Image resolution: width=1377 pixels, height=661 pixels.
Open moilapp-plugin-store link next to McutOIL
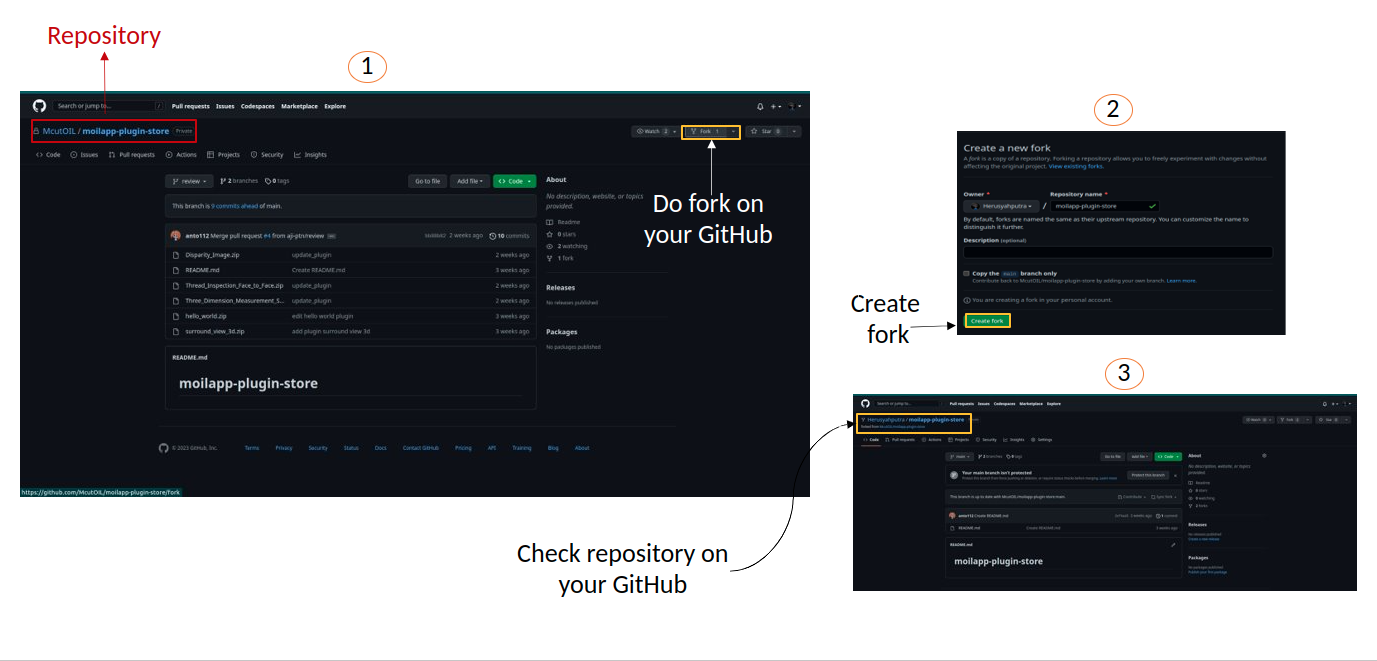pos(126,131)
